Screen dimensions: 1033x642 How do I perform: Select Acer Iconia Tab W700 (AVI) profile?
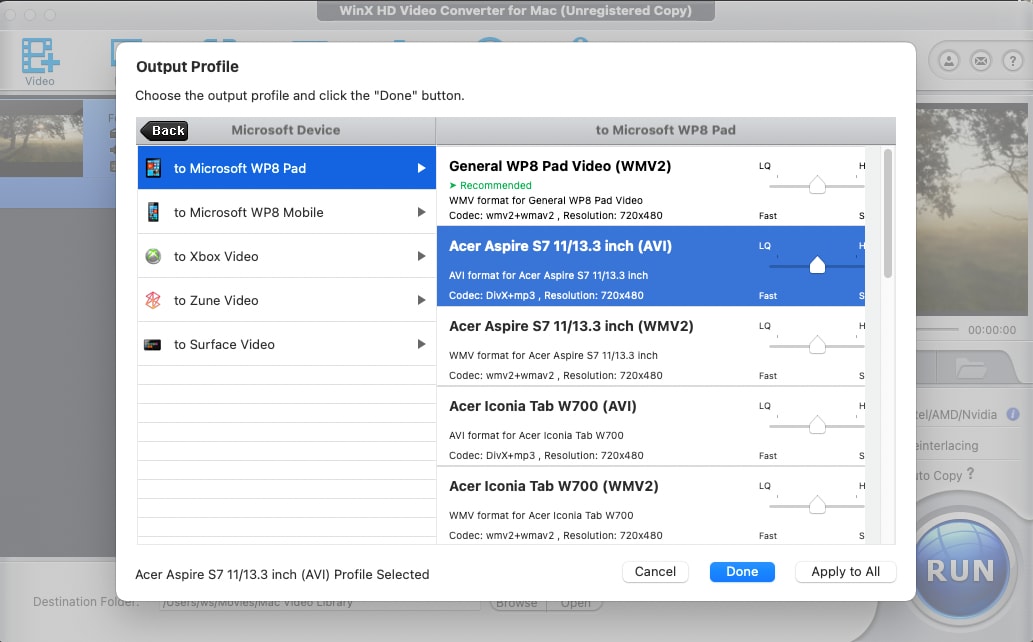(x=651, y=426)
